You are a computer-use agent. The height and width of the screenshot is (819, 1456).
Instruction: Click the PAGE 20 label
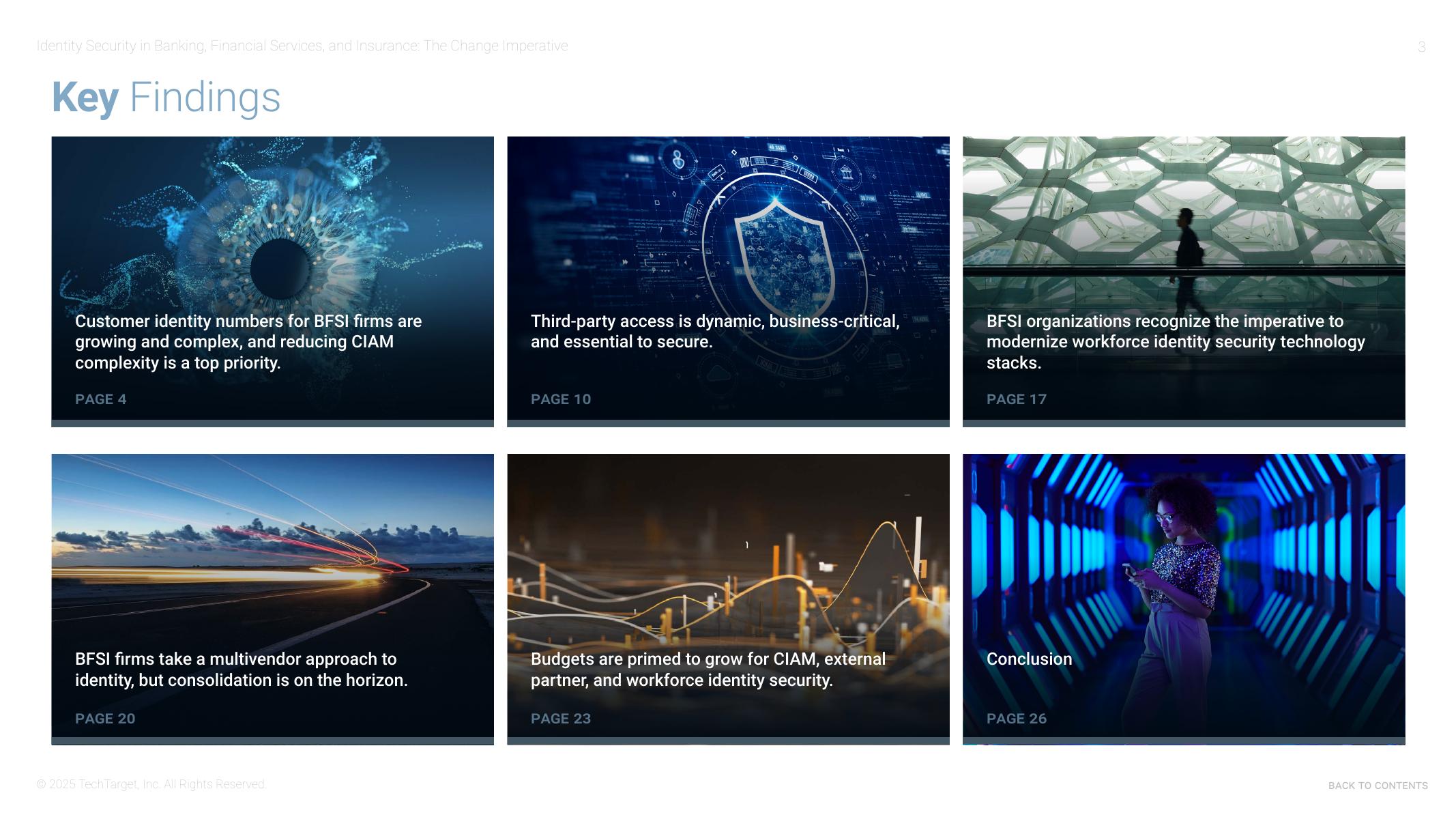[105, 719]
